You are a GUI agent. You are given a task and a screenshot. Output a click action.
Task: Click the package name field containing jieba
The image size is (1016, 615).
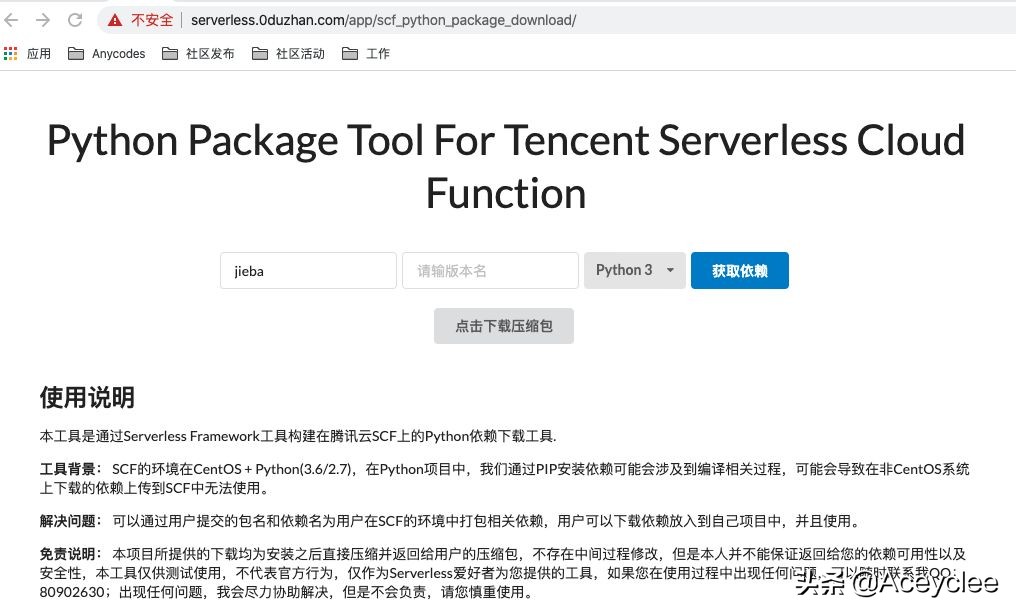pyautogui.click(x=308, y=271)
